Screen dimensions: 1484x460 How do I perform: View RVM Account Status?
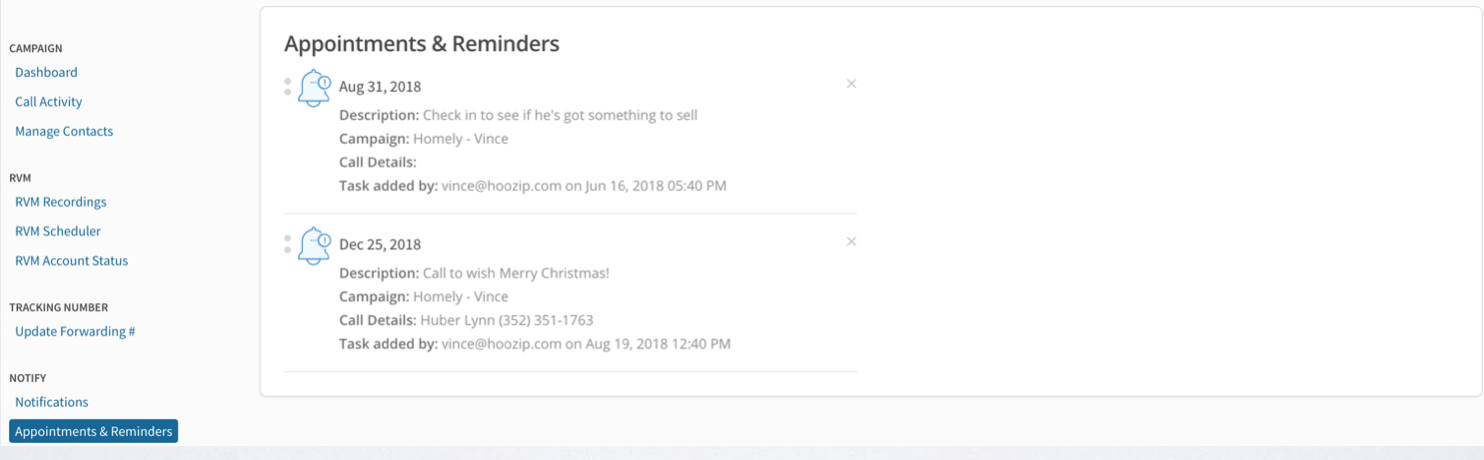tap(72, 261)
